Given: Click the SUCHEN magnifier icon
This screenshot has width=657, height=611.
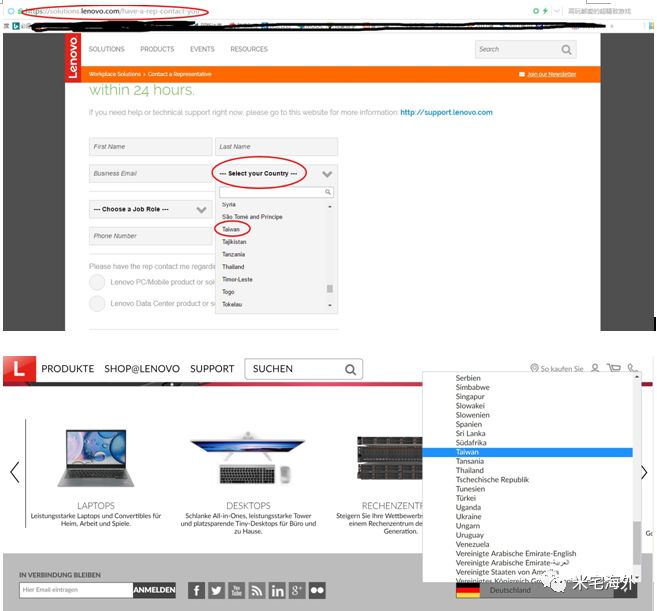Looking at the screenshot, I should click(x=350, y=369).
